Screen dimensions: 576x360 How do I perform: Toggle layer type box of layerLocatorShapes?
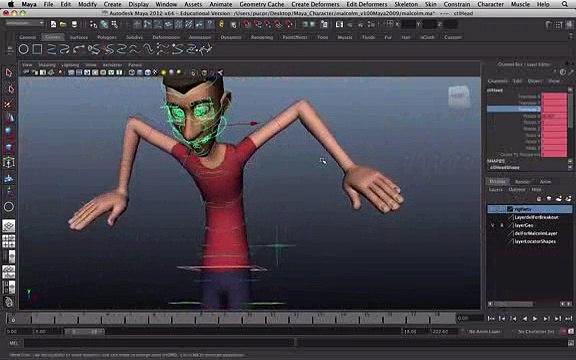(x=510, y=241)
